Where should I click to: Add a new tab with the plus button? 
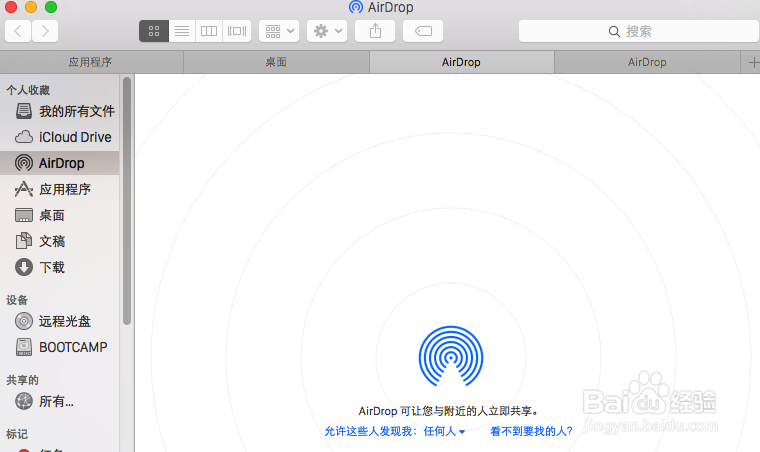pos(752,62)
